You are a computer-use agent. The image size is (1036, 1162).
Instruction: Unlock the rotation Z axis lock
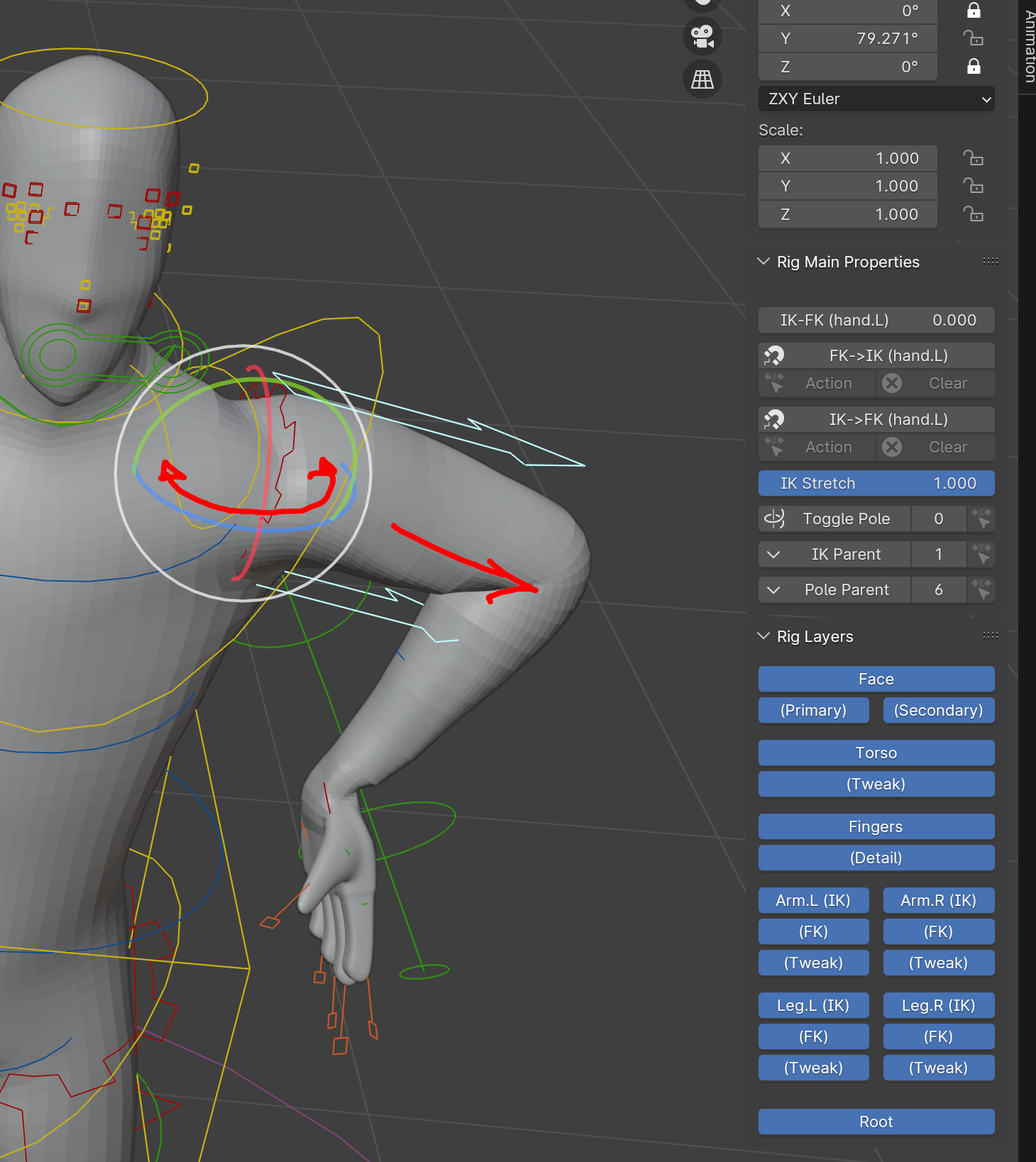coord(974,67)
